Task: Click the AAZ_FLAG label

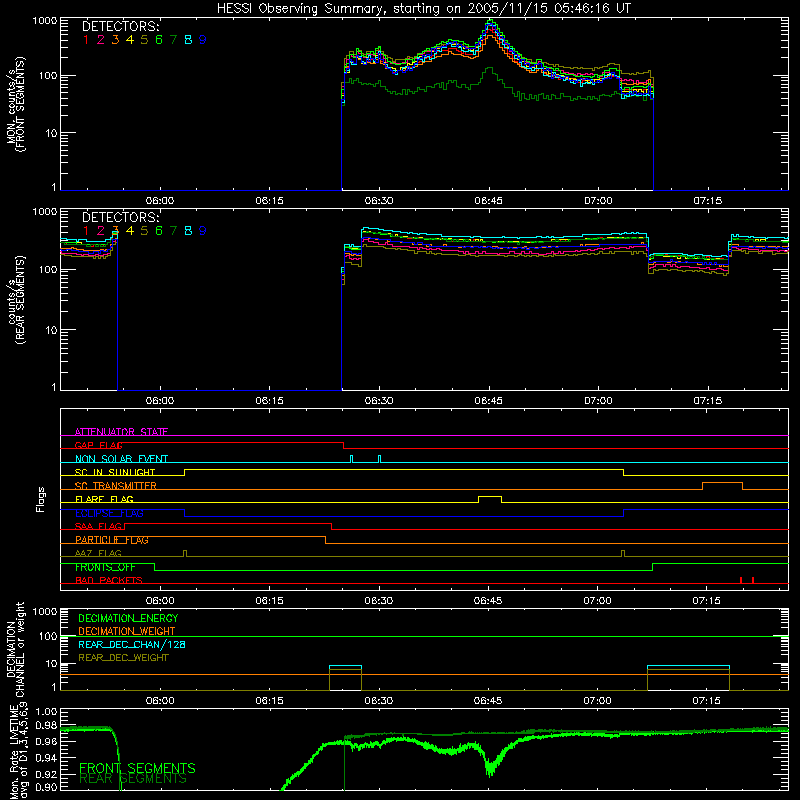Action: click(98, 553)
